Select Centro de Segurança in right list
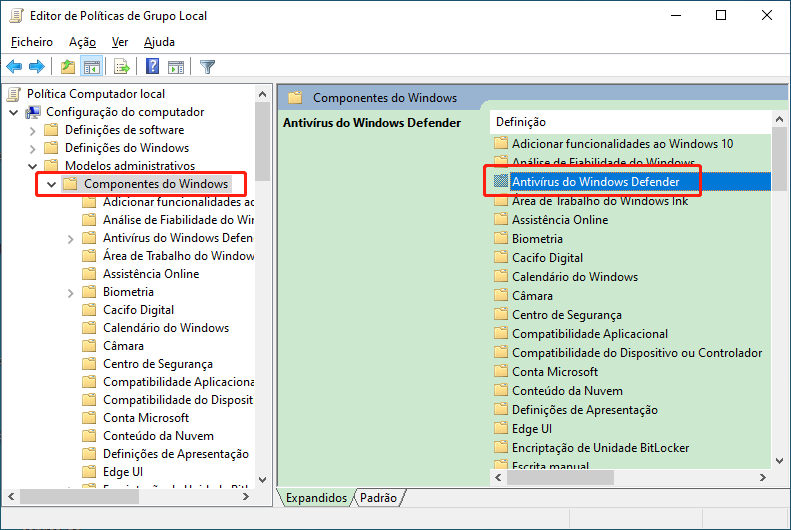The image size is (791, 530). click(567, 315)
